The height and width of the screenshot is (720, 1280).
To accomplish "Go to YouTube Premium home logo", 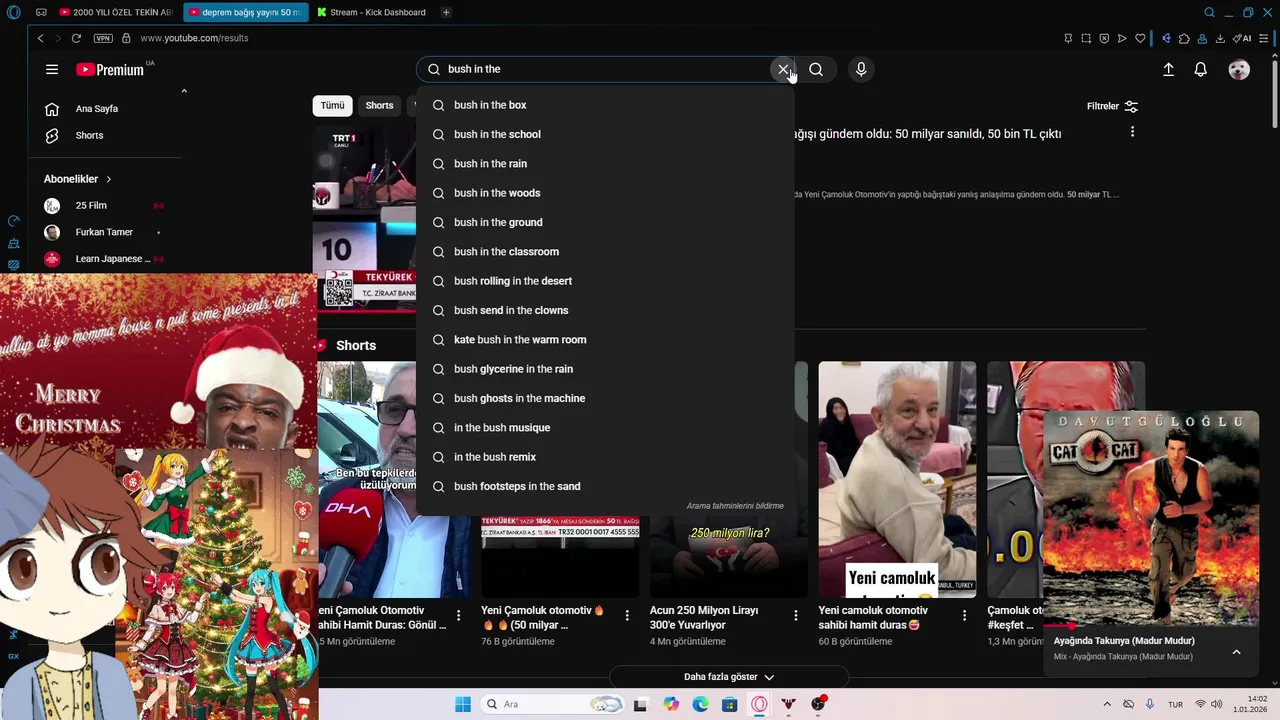I will [x=110, y=70].
